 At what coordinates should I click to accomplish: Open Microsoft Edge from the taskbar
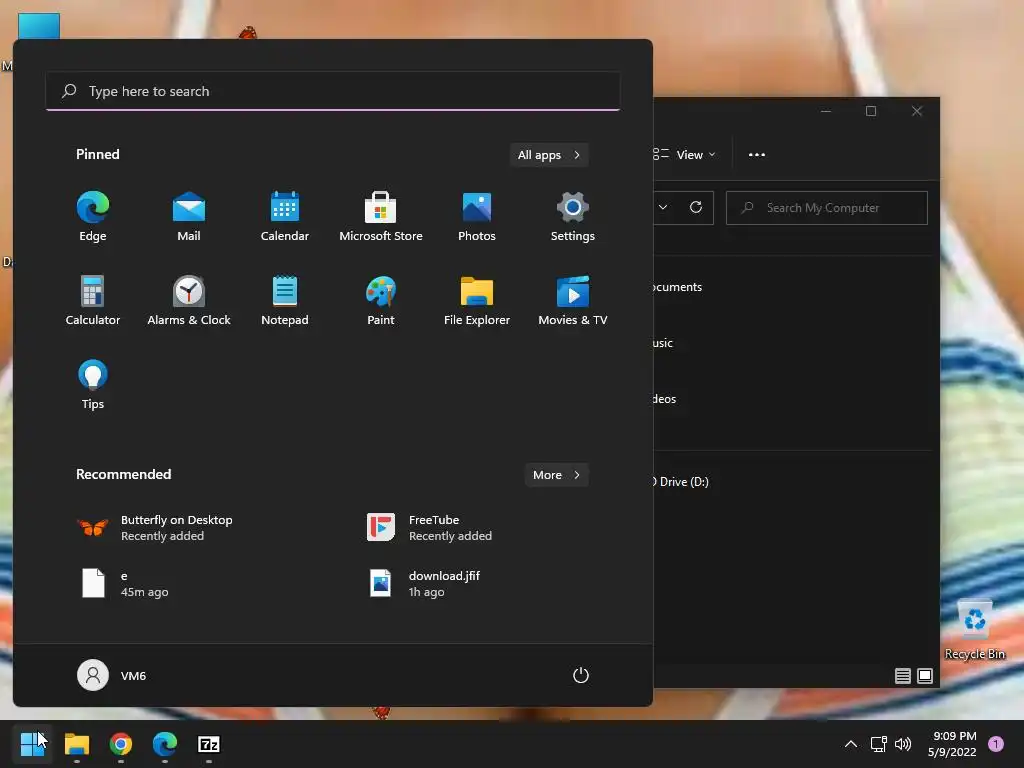click(165, 744)
